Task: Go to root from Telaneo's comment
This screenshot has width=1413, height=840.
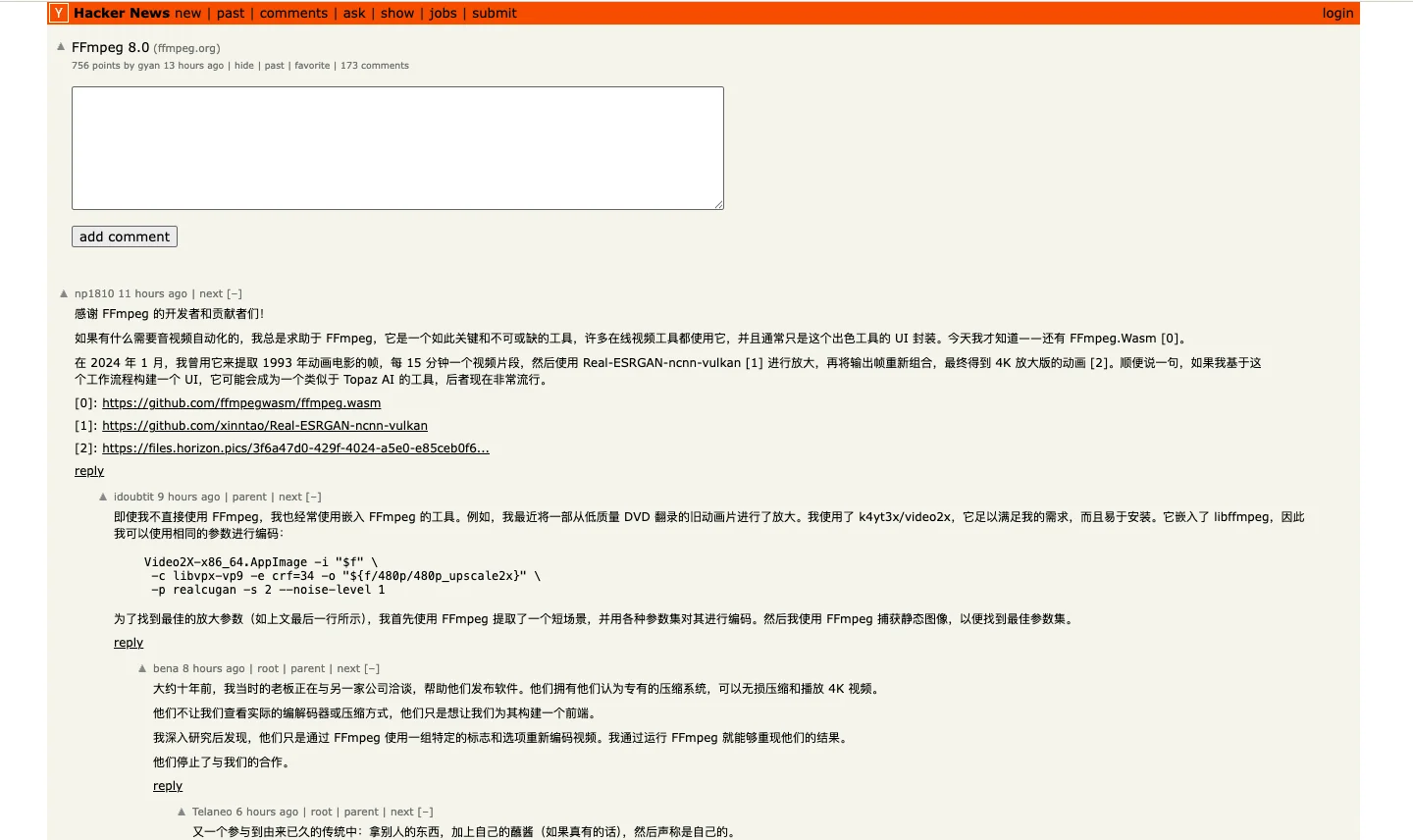Action: pos(322,812)
